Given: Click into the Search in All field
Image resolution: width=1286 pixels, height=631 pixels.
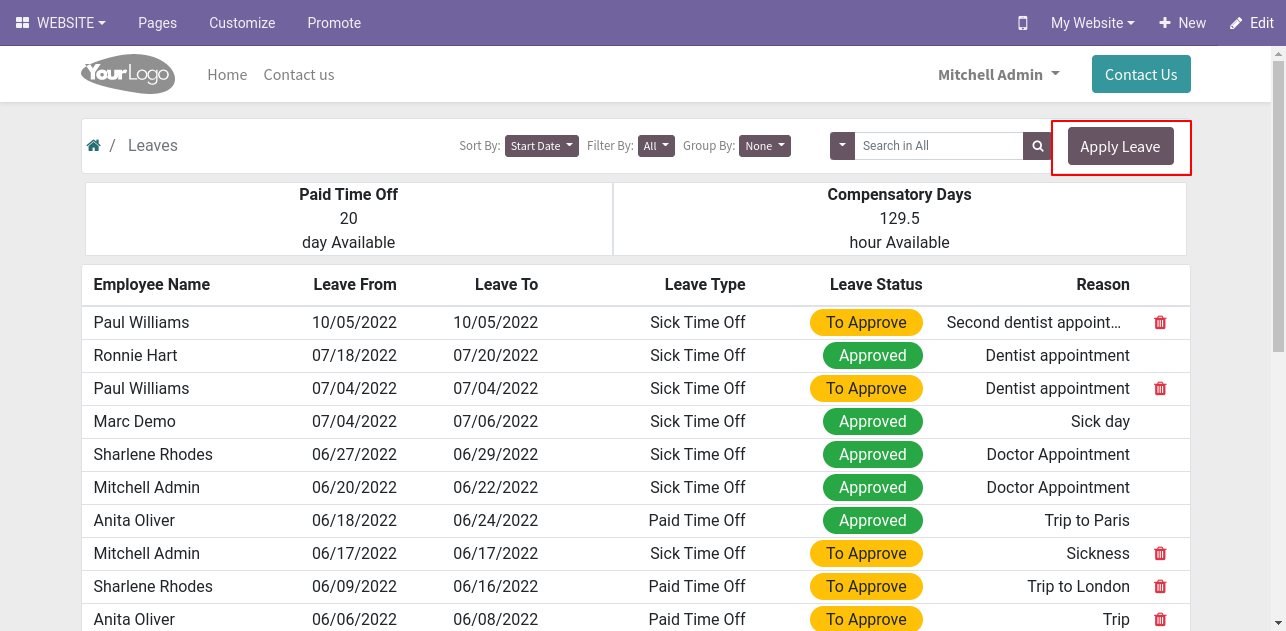Looking at the screenshot, I should pos(938,146).
